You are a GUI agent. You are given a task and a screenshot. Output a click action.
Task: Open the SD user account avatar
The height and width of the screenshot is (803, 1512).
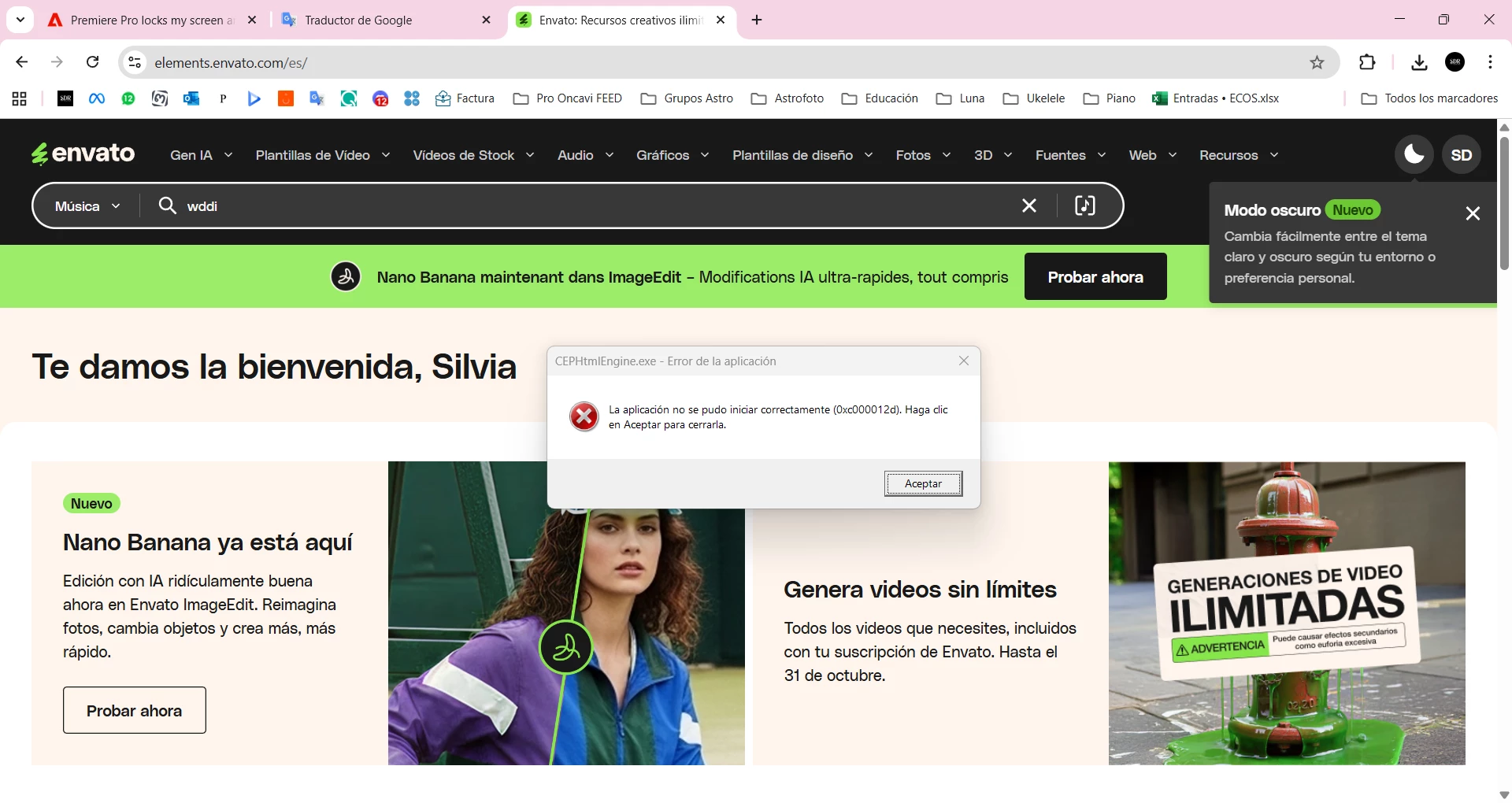click(1461, 155)
